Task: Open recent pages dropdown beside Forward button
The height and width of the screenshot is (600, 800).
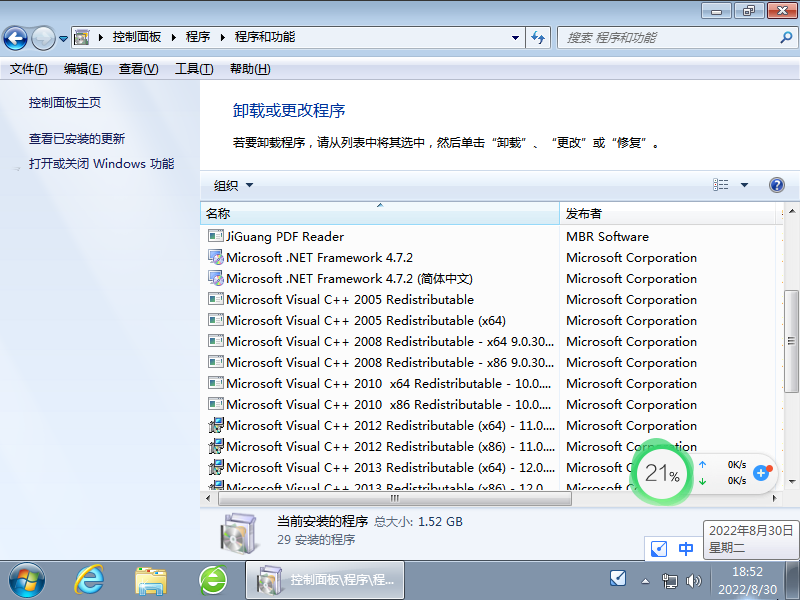Action: click(x=63, y=38)
